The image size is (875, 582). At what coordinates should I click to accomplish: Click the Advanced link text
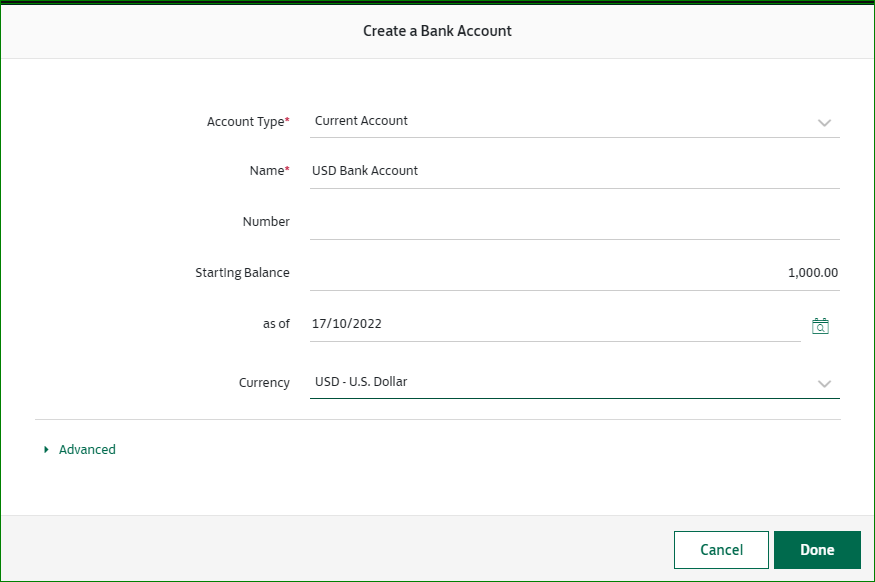coord(87,450)
